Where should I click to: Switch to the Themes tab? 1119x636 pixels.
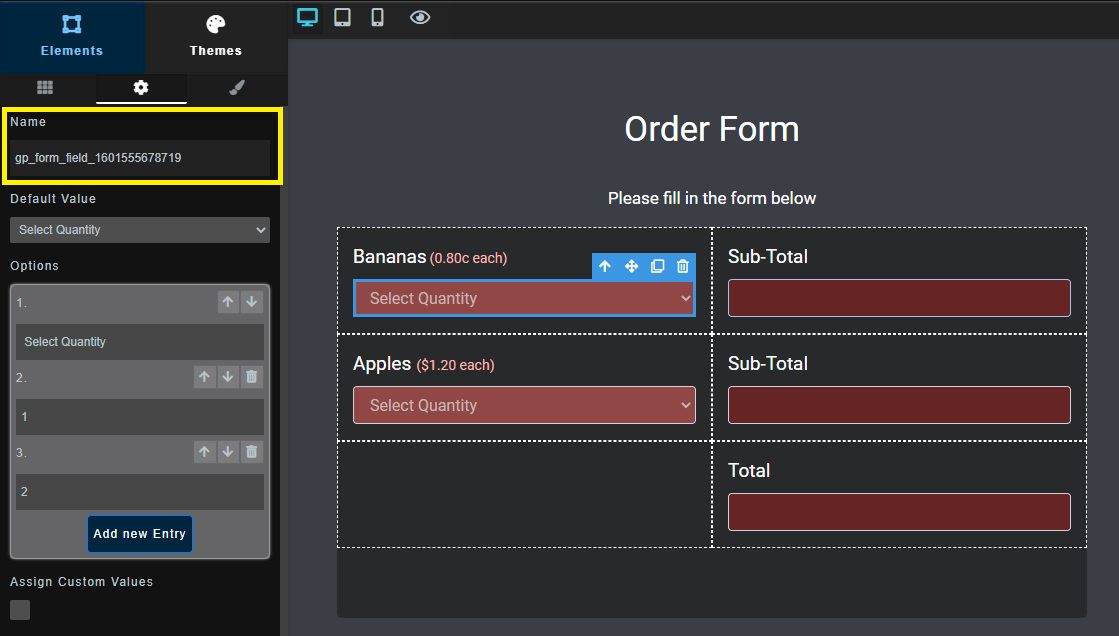click(x=216, y=36)
